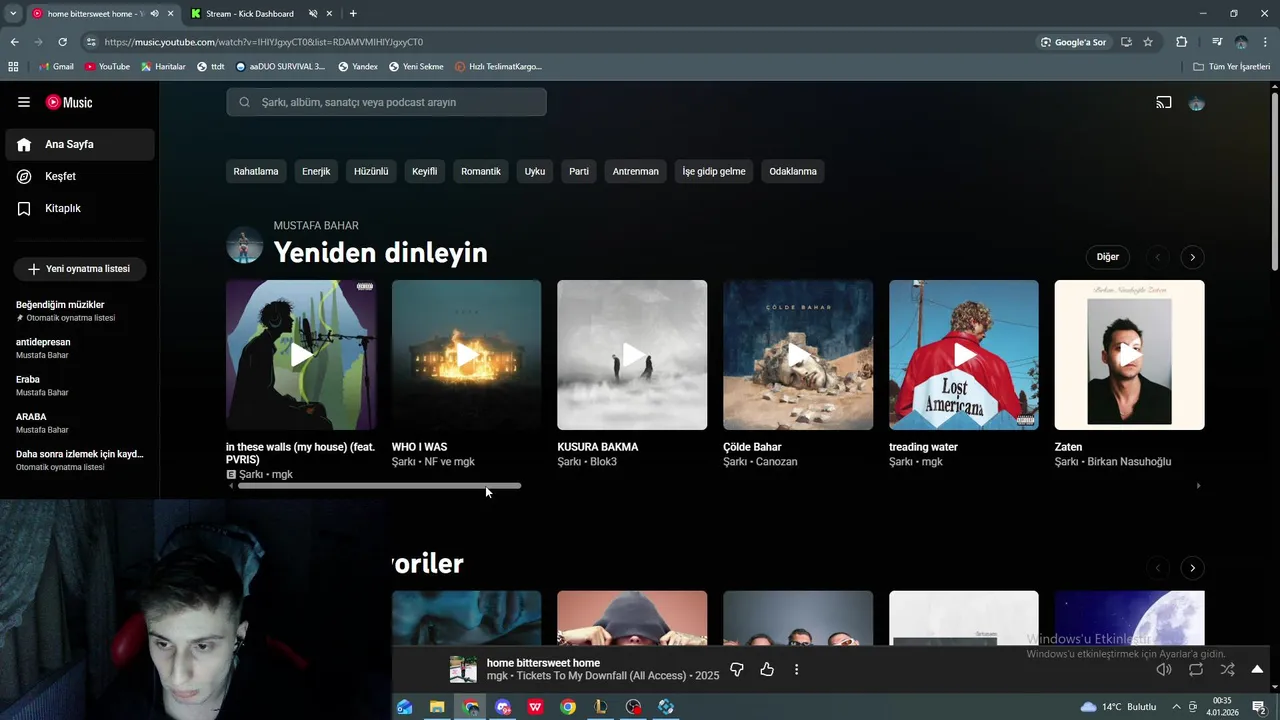1280x720 pixels.
Task: Select the Parti mood chip
Action: 579,171
